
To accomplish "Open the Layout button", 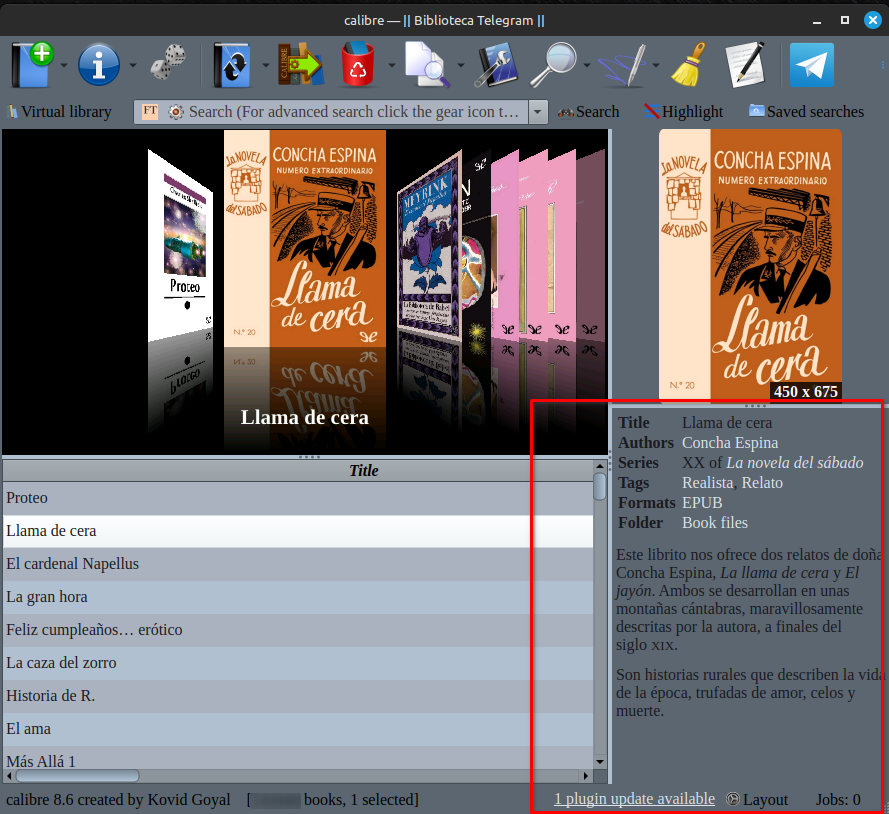I will coord(757,799).
